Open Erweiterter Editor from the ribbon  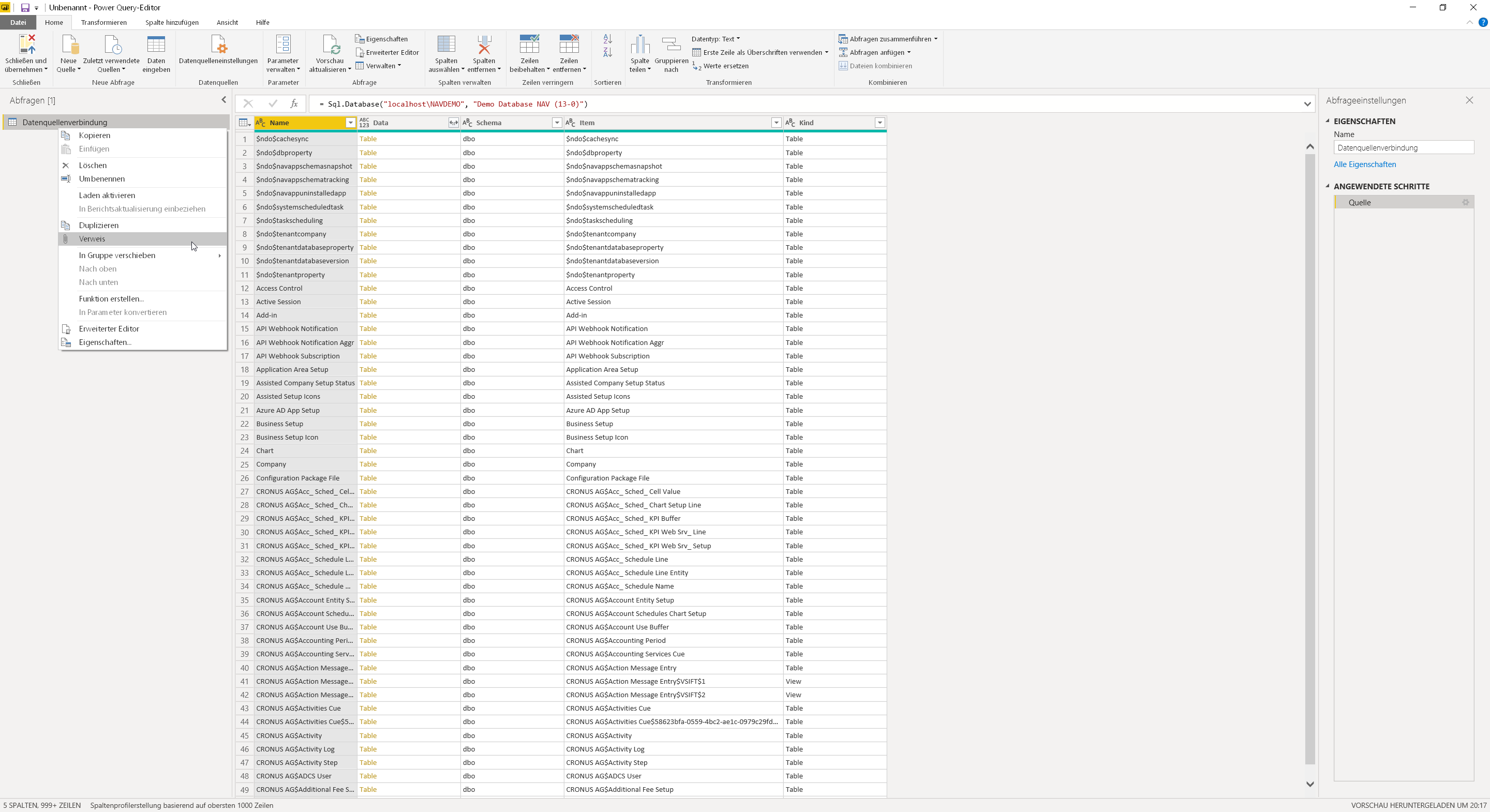(387, 52)
